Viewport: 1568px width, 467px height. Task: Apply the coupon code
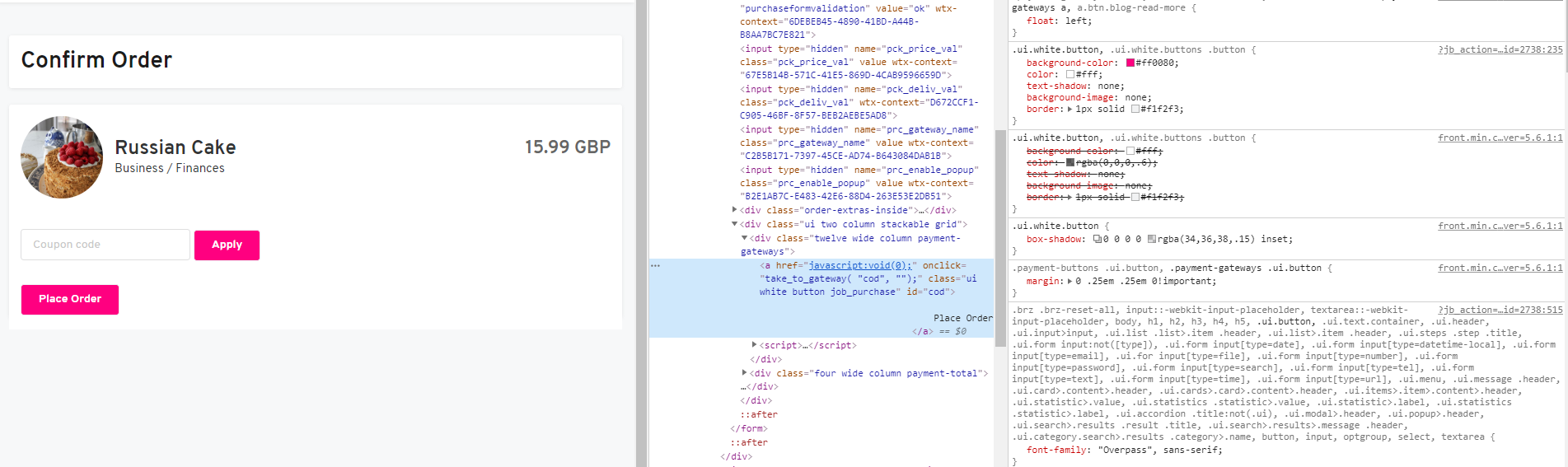pyautogui.click(x=227, y=245)
